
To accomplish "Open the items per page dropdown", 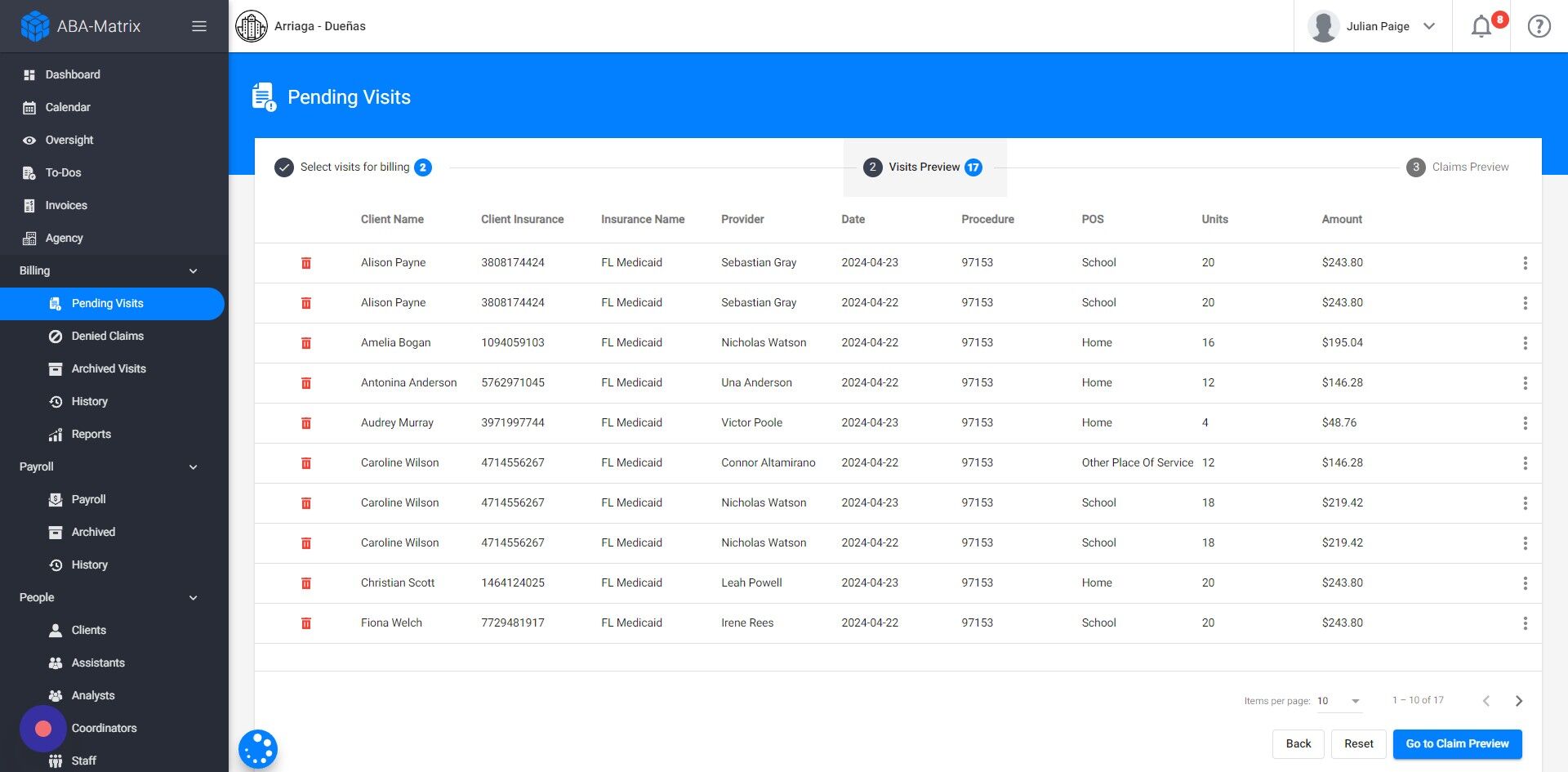I will 1338,700.
